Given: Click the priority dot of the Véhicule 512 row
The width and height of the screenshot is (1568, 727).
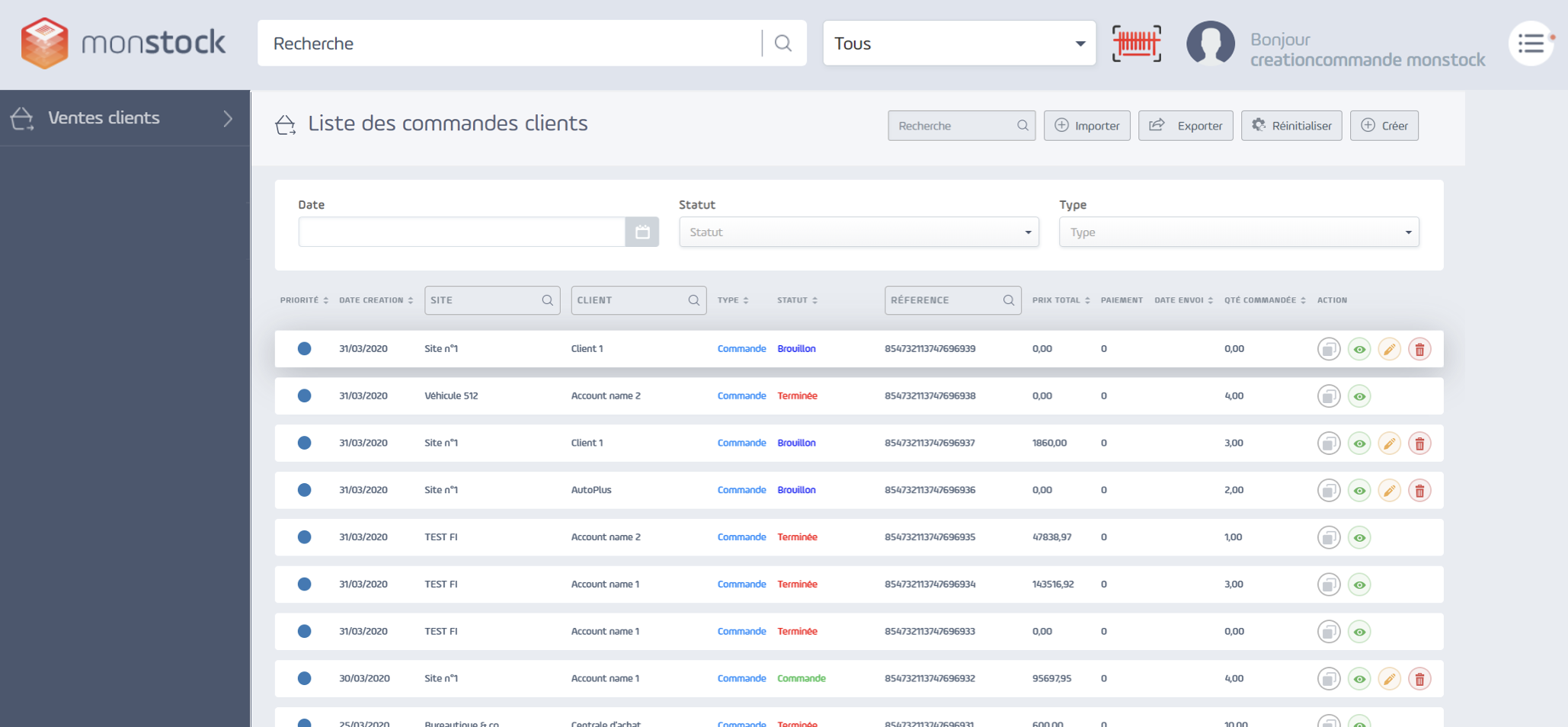Looking at the screenshot, I should click(x=304, y=396).
